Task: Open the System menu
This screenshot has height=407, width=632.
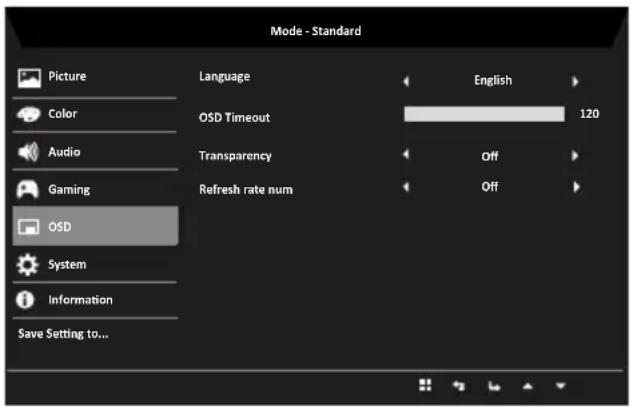Action: click(x=95, y=264)
